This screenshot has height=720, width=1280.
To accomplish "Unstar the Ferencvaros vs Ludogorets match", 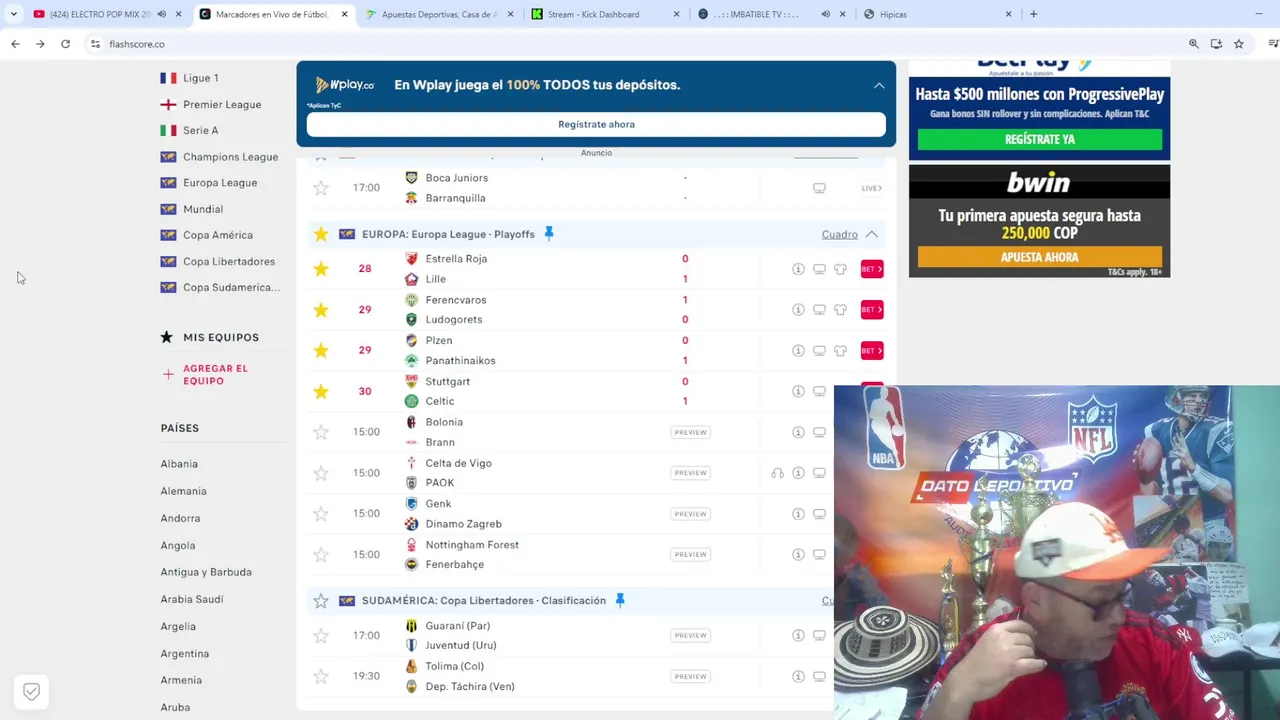I will click(x=320, y=310).
